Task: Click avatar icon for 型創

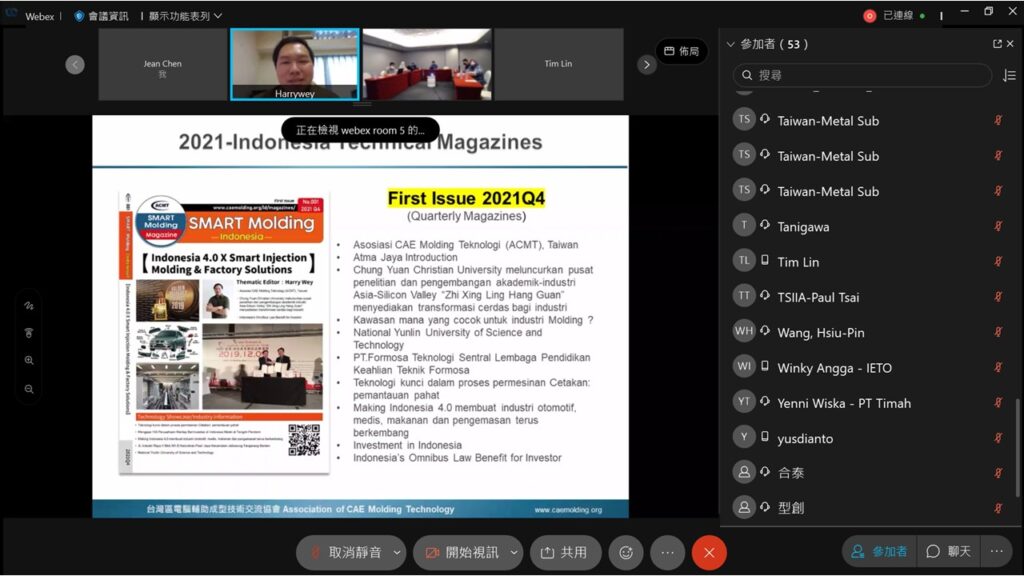Action: (744, 507)
